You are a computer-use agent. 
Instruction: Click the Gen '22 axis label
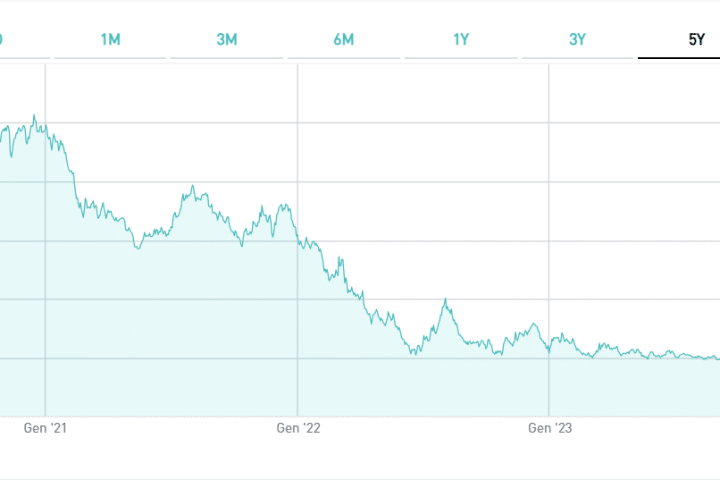298,428
